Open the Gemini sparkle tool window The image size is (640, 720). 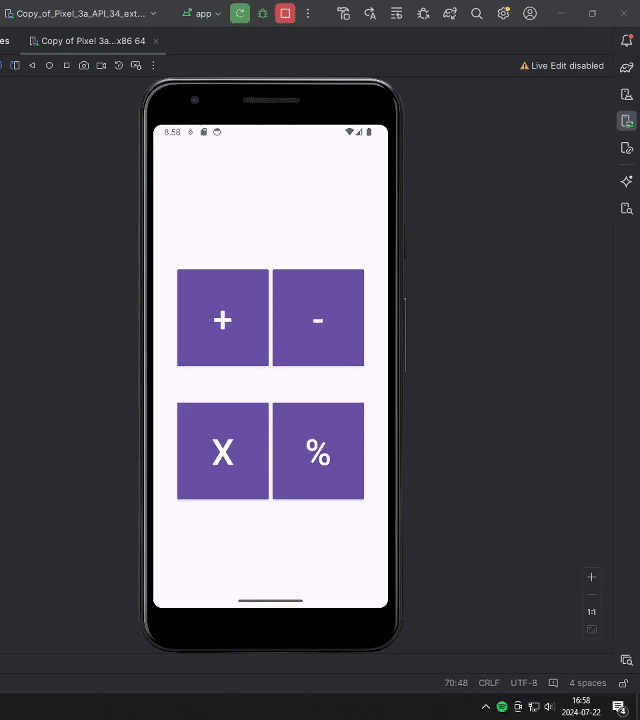(x=627, y=181)
